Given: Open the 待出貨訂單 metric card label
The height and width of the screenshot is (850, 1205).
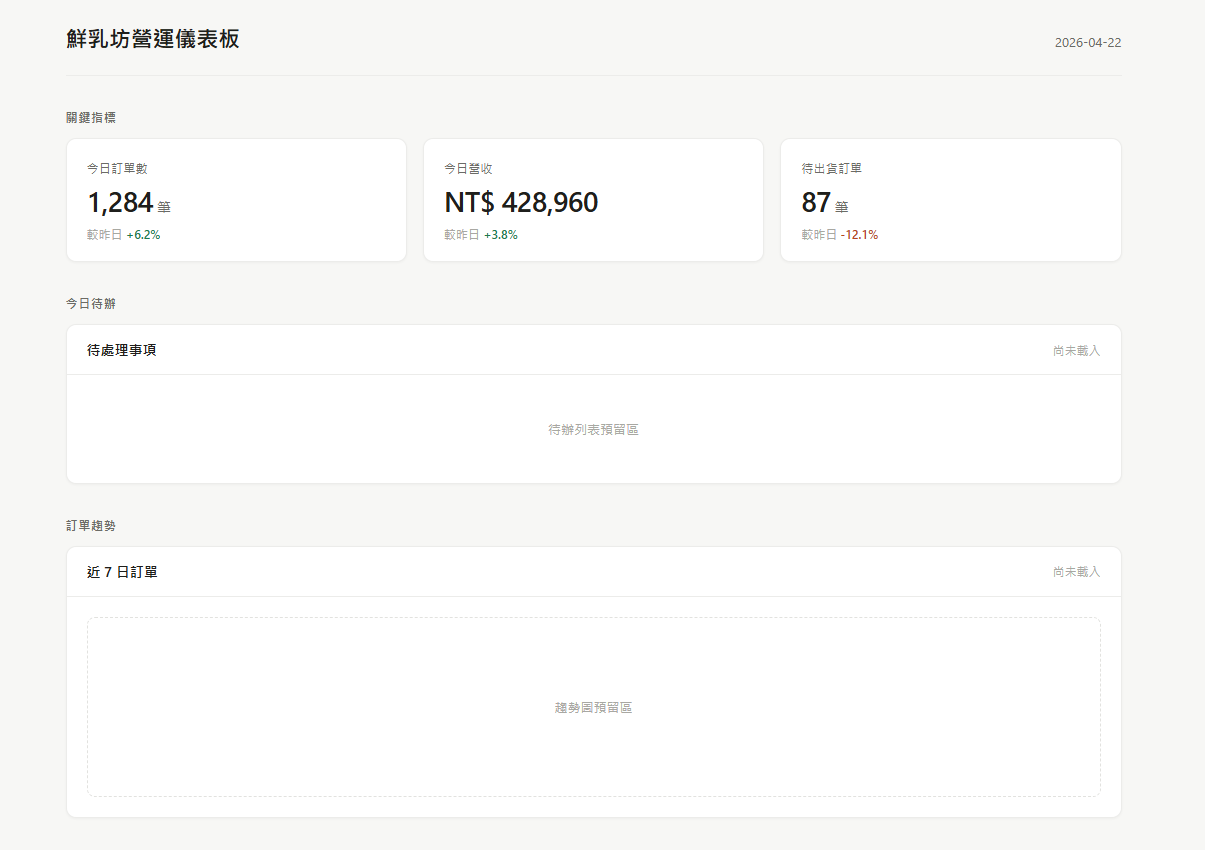Looking at the screenshot, I should point(831,169).
